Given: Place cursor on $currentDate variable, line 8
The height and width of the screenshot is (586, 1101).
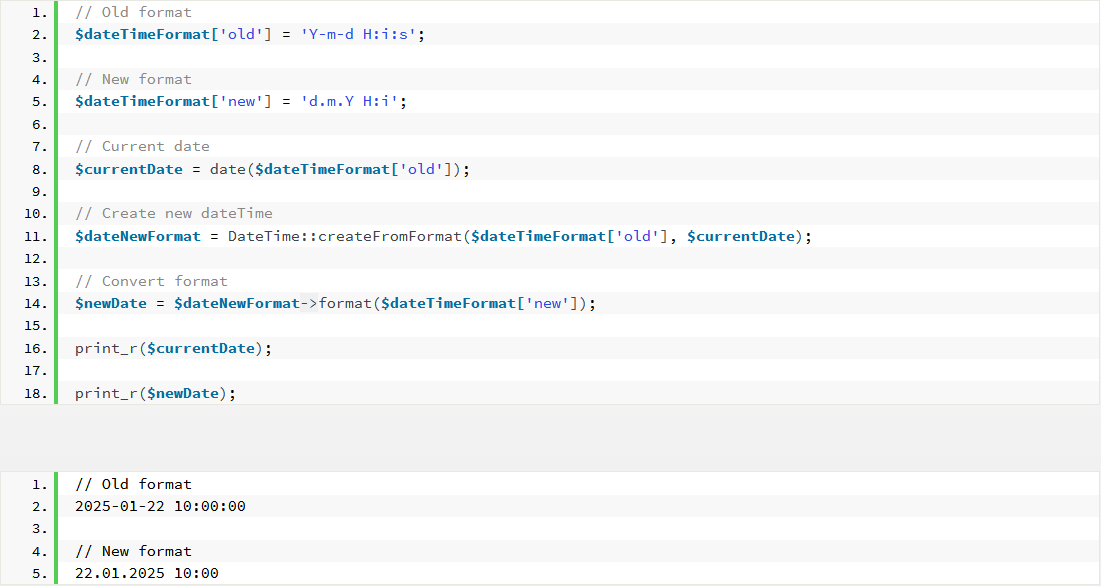Looking at the screenshot, I should tap(128, 169).
